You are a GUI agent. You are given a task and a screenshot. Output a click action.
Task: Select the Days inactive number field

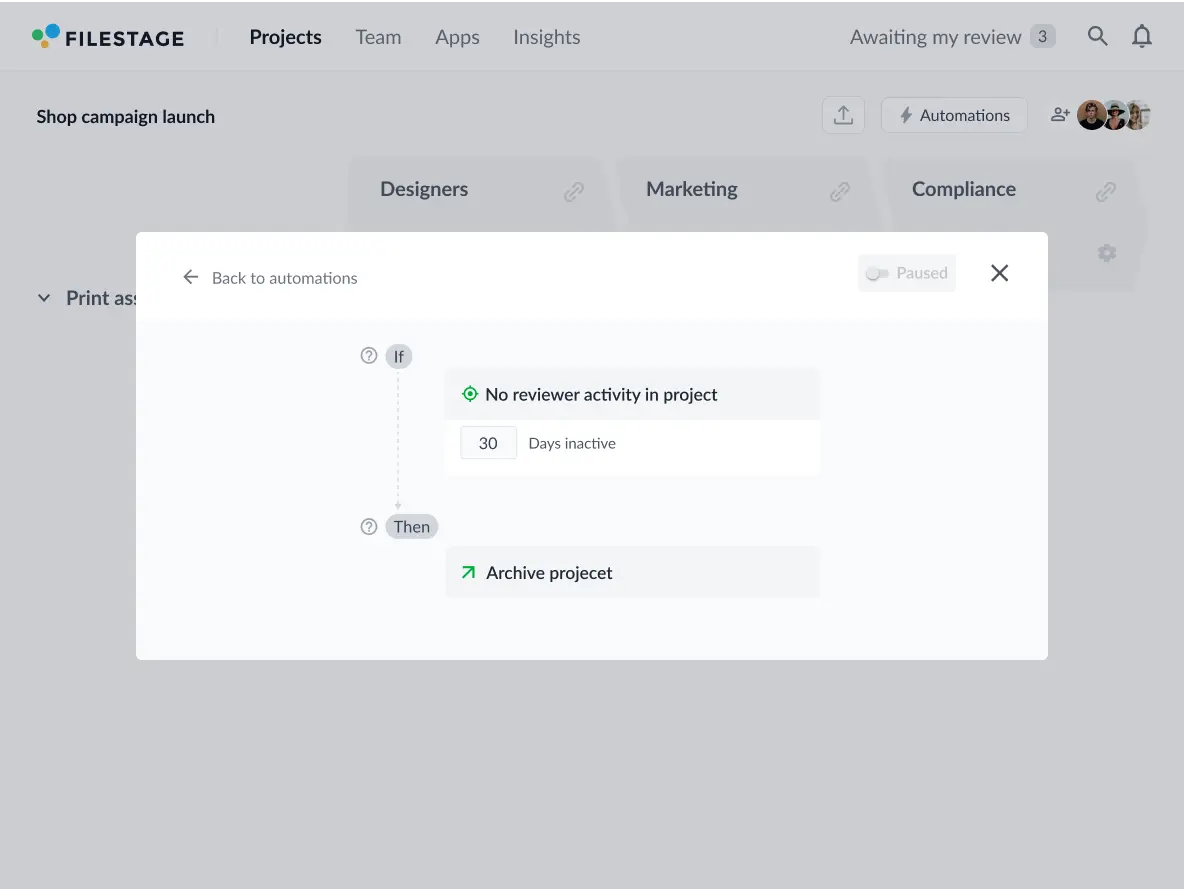click(488, 442)
